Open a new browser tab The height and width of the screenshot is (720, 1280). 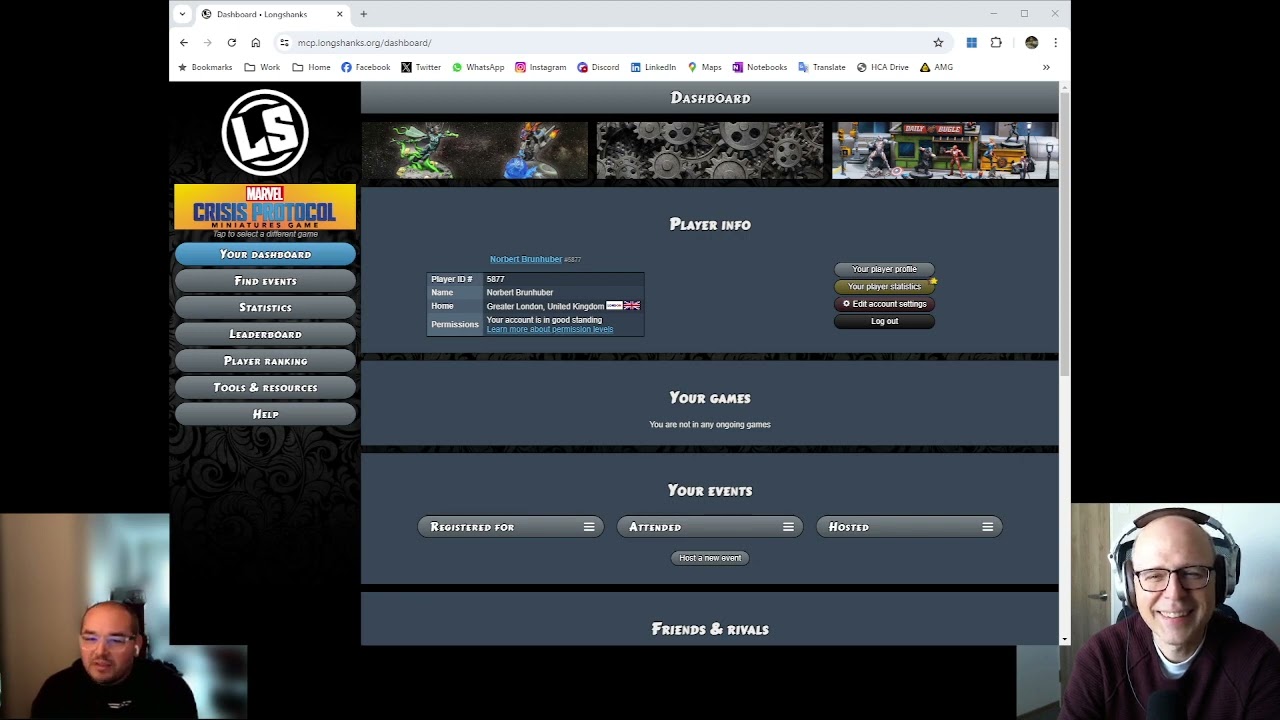[x=364, y=14]
